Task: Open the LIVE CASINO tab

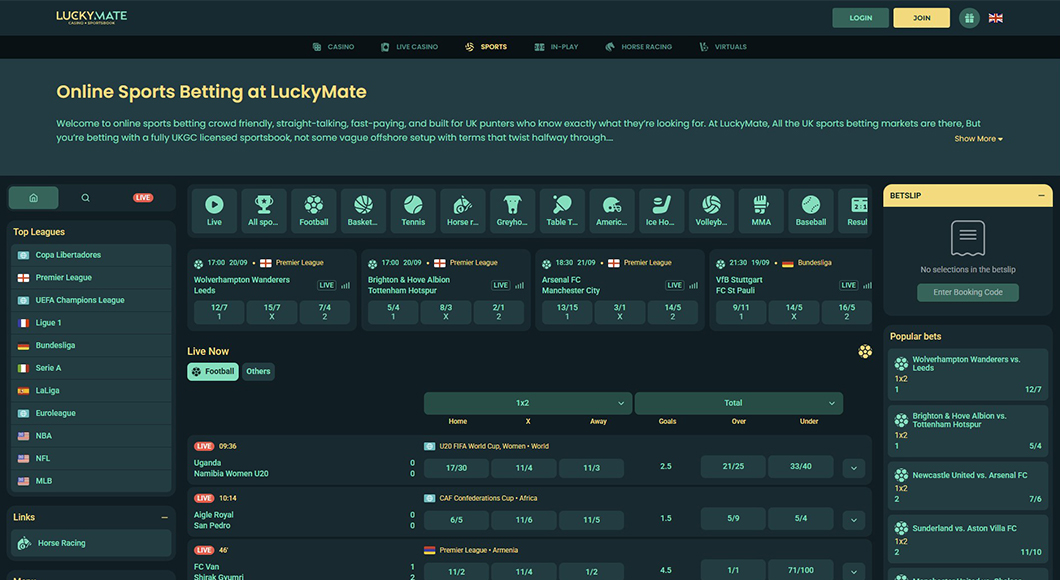Action: pos(409,46)
